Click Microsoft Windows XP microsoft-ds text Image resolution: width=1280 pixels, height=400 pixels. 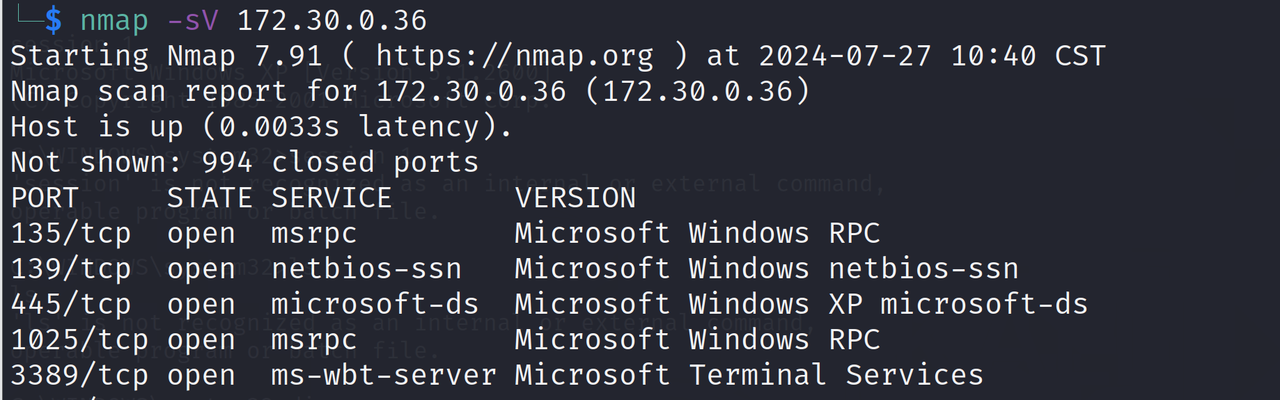(802, 305)
